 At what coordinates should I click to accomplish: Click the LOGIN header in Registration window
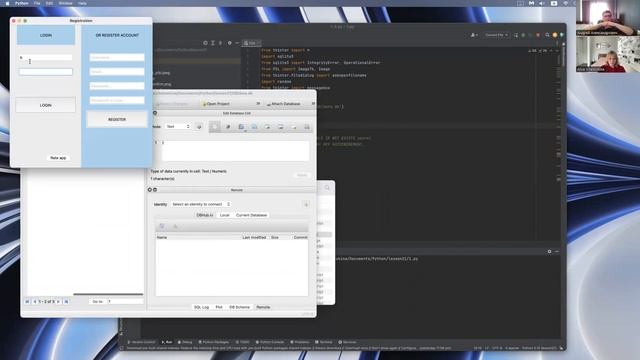tap(46, 36)
